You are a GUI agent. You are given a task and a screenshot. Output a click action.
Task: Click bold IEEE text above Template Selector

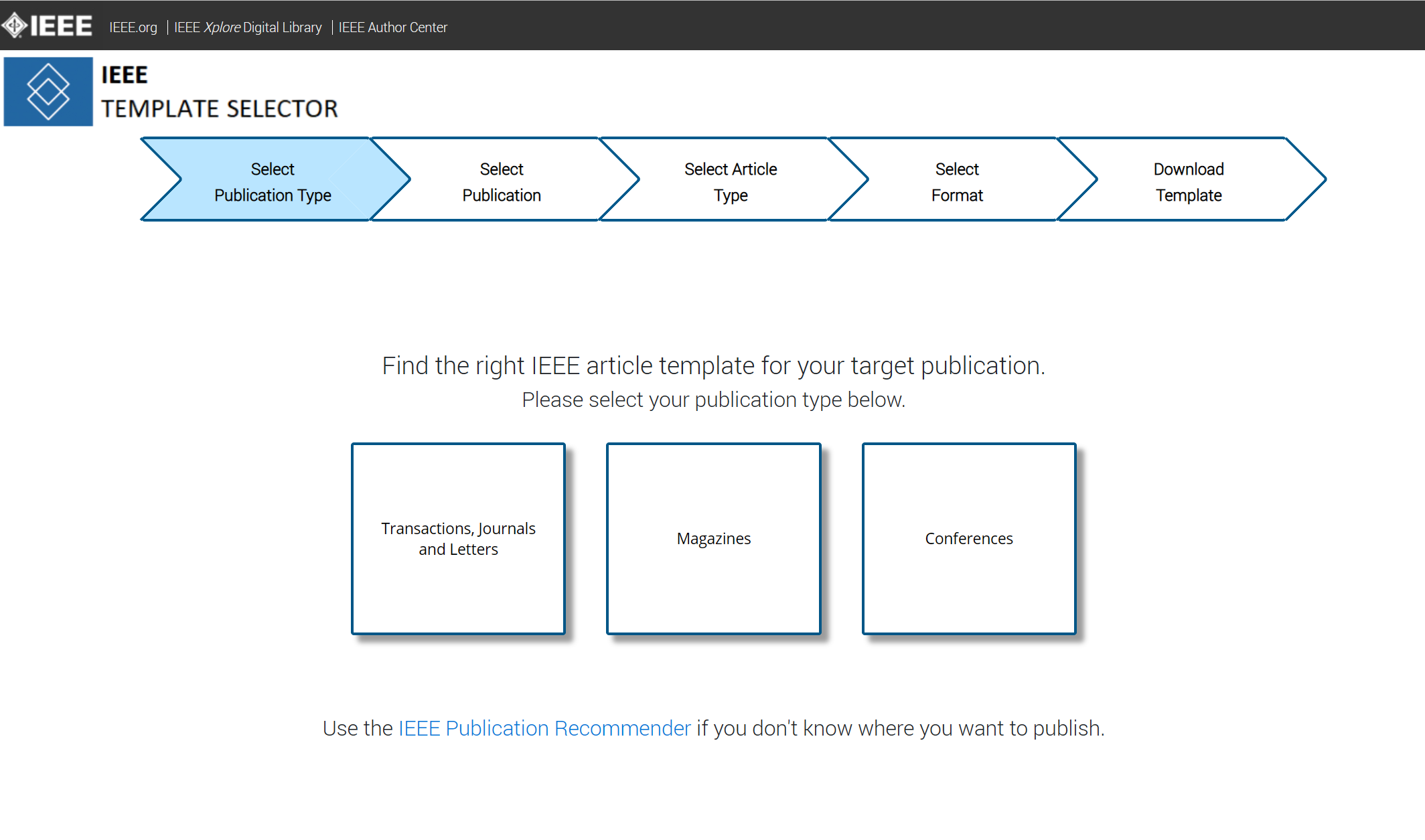[x=125, y=75]
